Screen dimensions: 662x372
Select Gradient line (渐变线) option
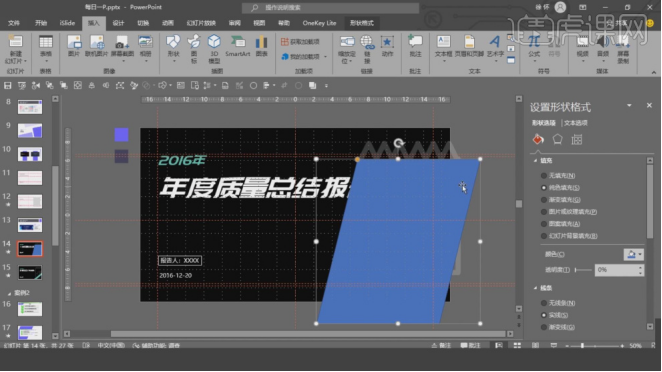(558, 327)
